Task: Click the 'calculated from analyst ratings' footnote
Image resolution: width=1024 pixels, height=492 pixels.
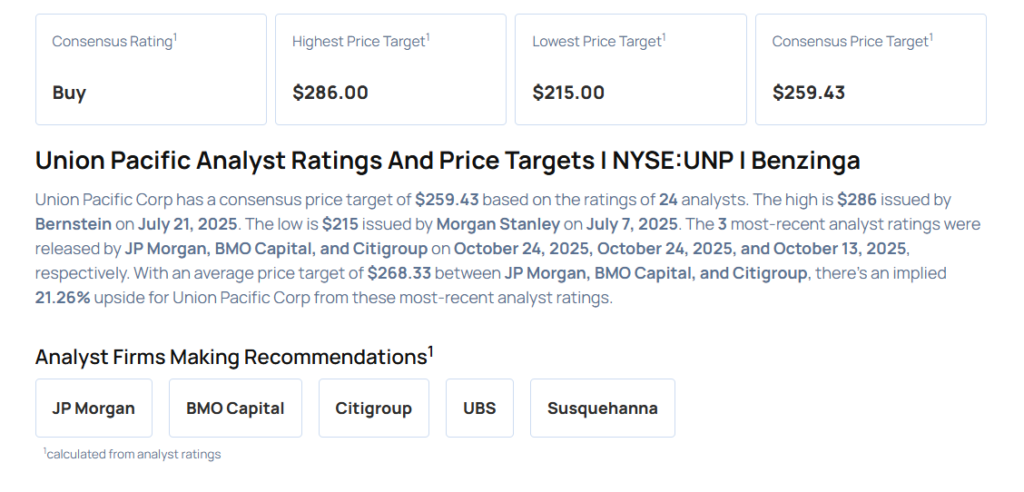Action: coord(132,454)
